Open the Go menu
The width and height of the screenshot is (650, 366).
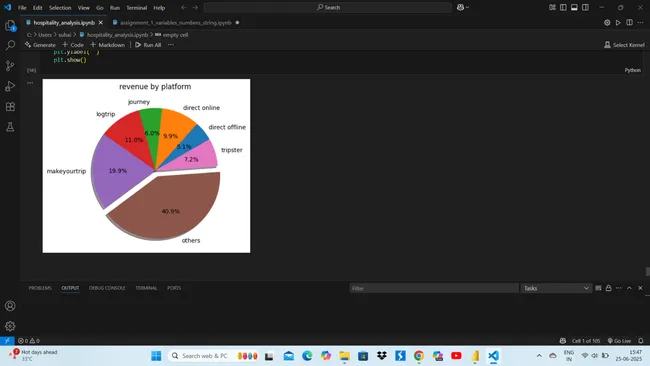coord(99,7)
